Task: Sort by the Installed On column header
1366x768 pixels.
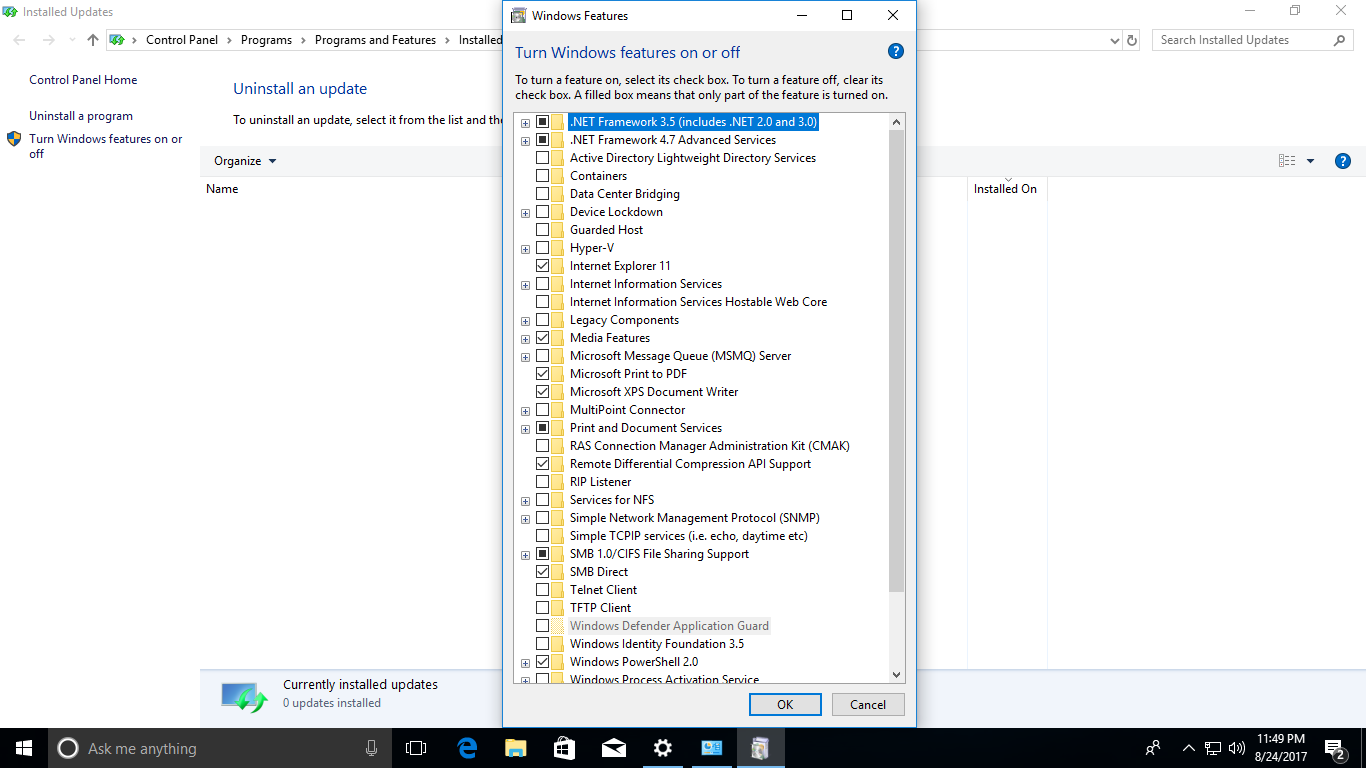Action: [x=1005, y=189]
